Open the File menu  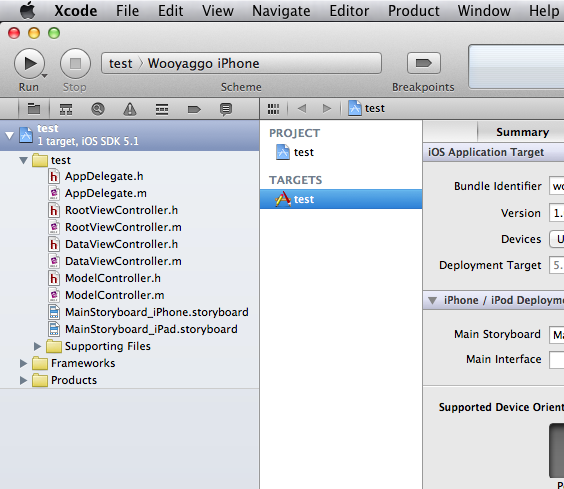[x=127, y=11]
